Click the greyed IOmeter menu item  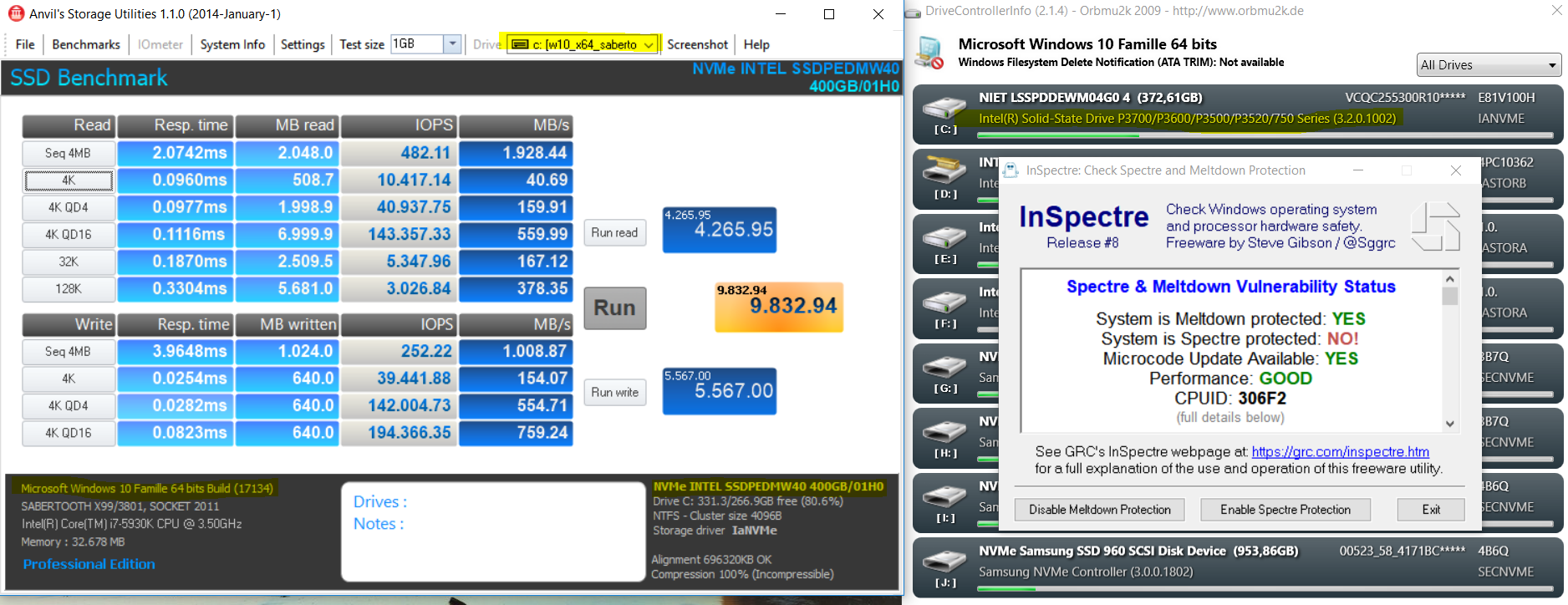[160, 44]
